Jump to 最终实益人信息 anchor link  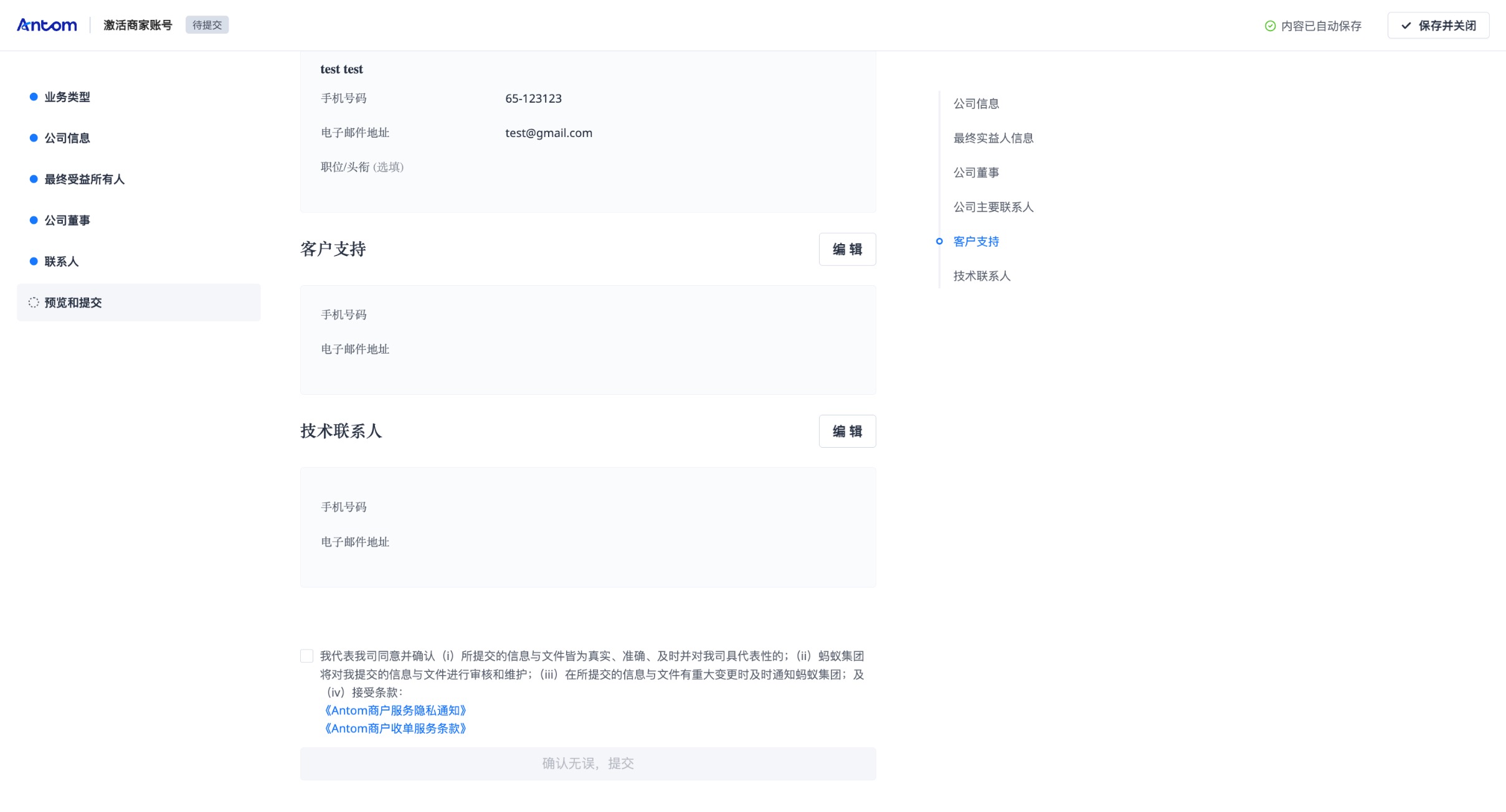tap(993, 138)
